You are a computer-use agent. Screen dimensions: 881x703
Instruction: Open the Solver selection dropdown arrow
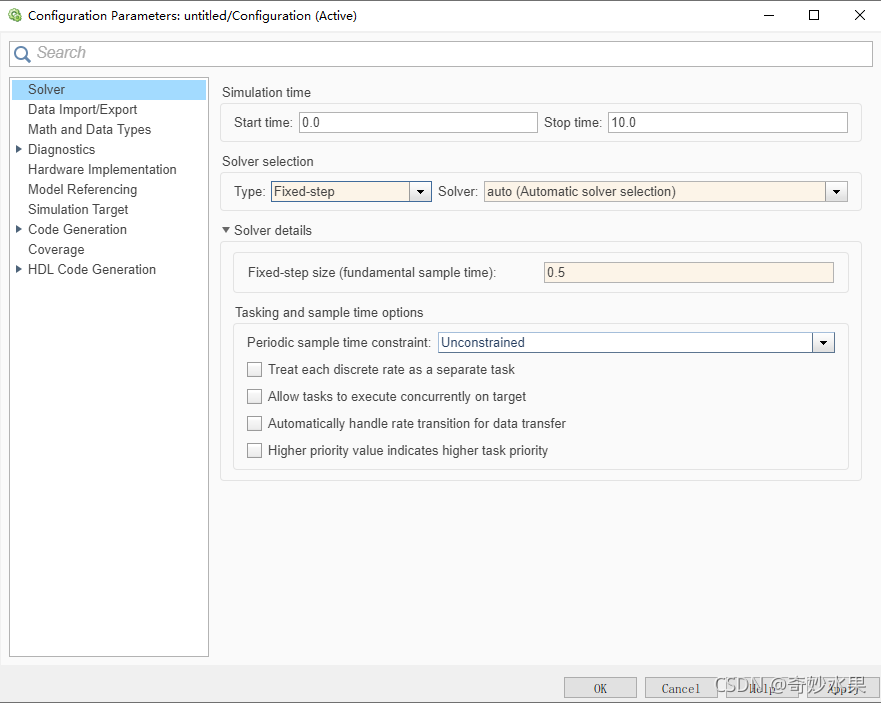click(x=837, y=192)
